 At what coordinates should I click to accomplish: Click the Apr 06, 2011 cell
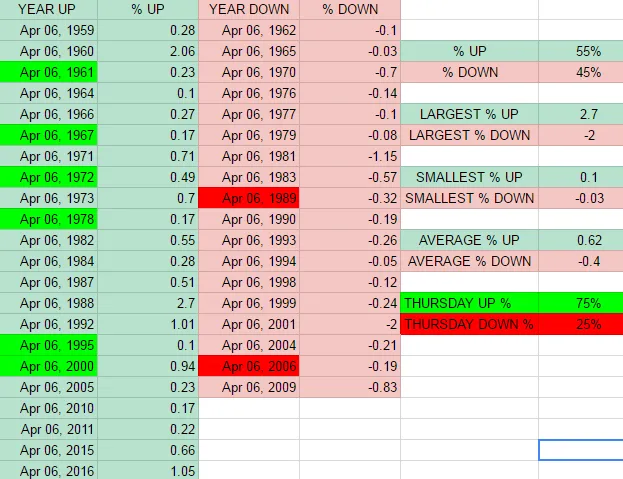[x=48, y=429]
